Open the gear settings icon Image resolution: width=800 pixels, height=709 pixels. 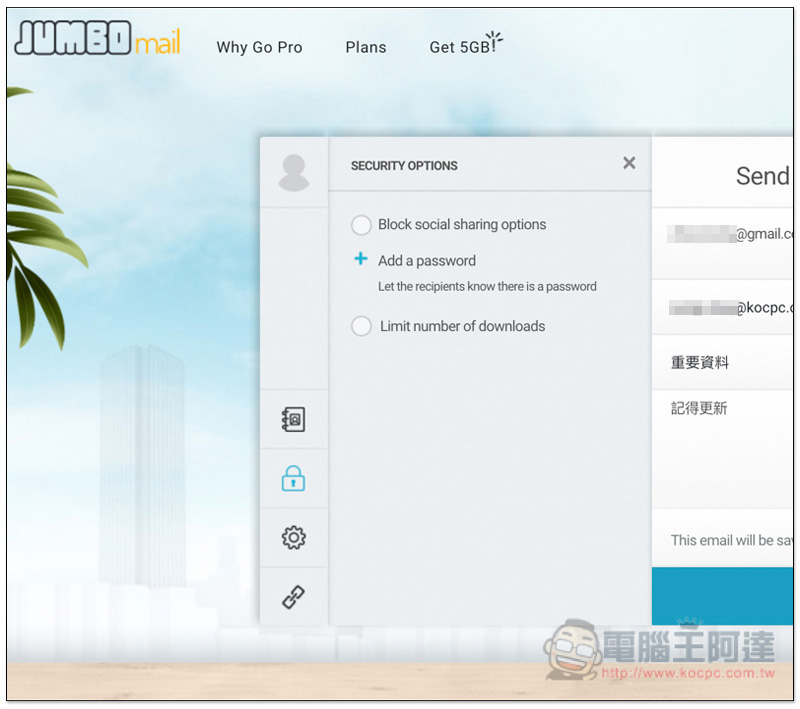click(293, 538)
